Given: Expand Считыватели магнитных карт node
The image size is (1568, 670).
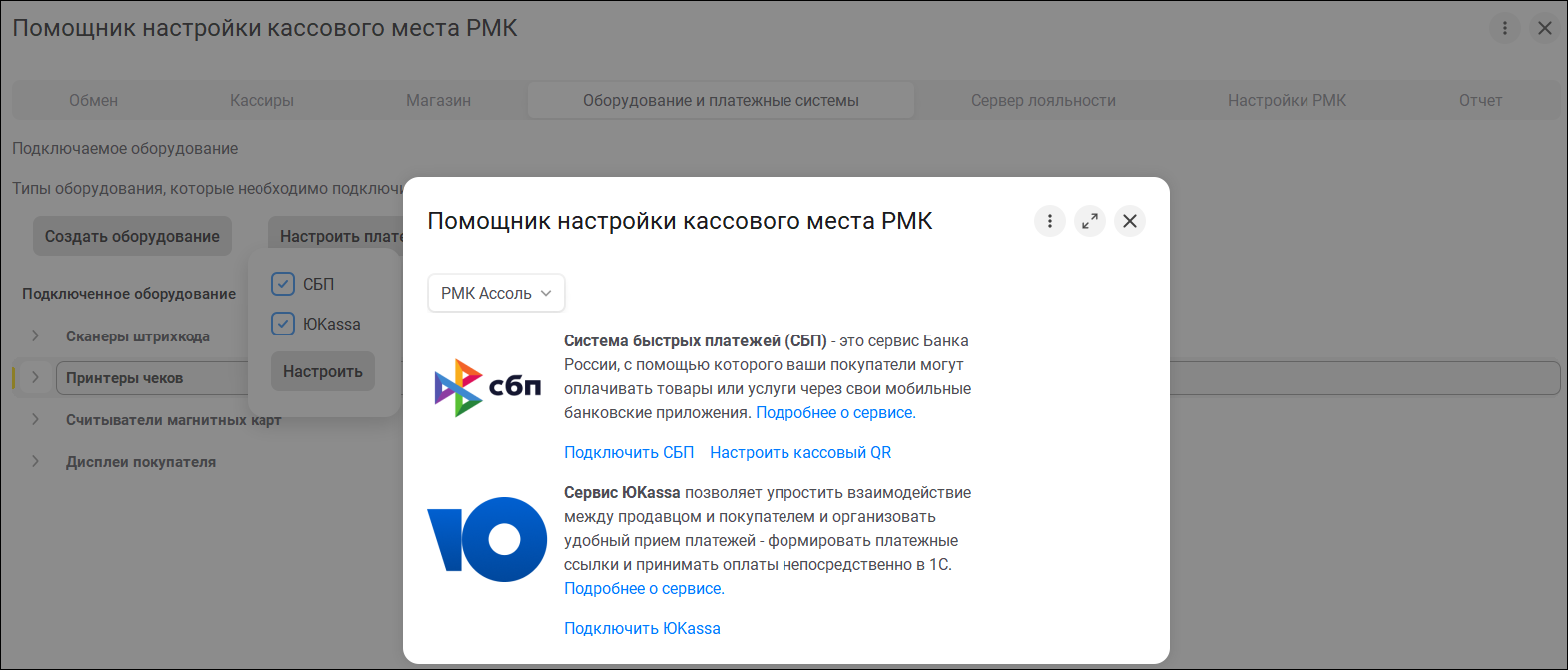Looking at the screenshot, I should (x=35, y=419).
